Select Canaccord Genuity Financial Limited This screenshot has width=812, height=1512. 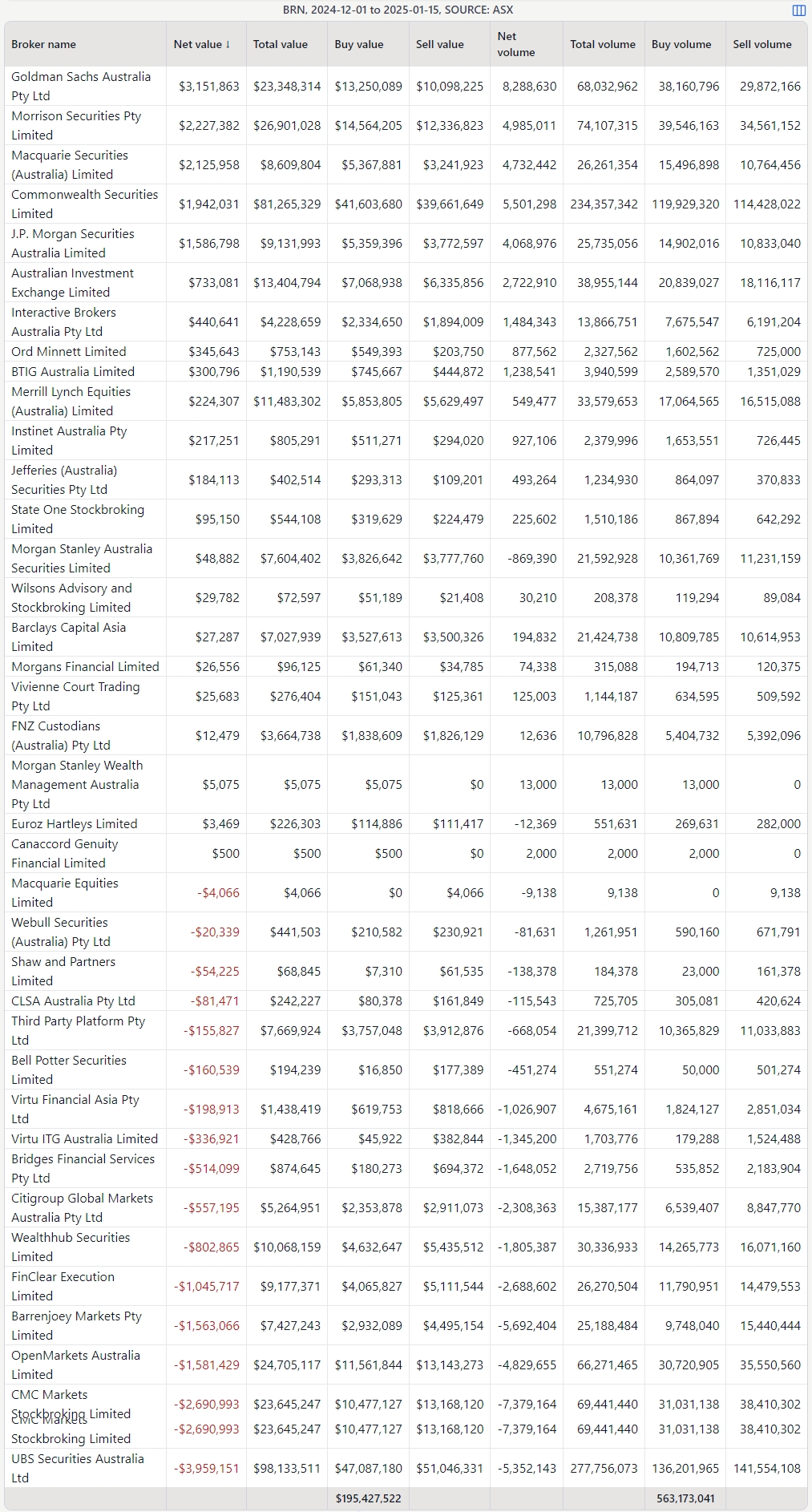coord(64,853)
